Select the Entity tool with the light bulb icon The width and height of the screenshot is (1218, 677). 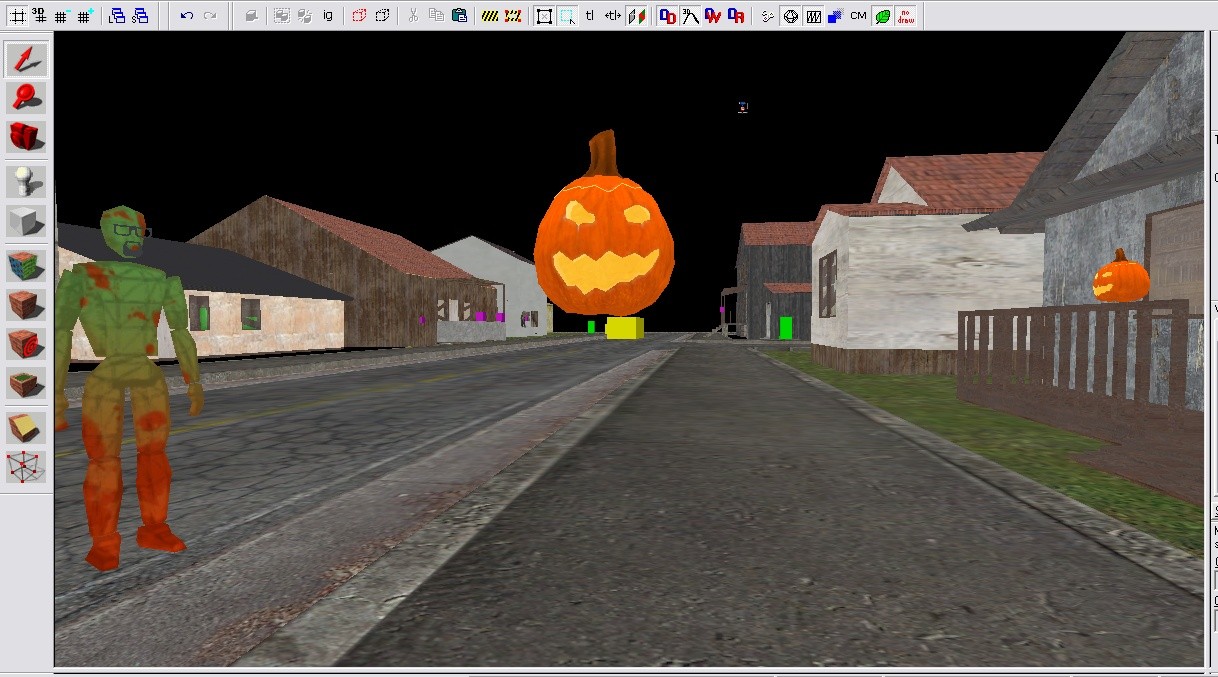click(26, 182)
